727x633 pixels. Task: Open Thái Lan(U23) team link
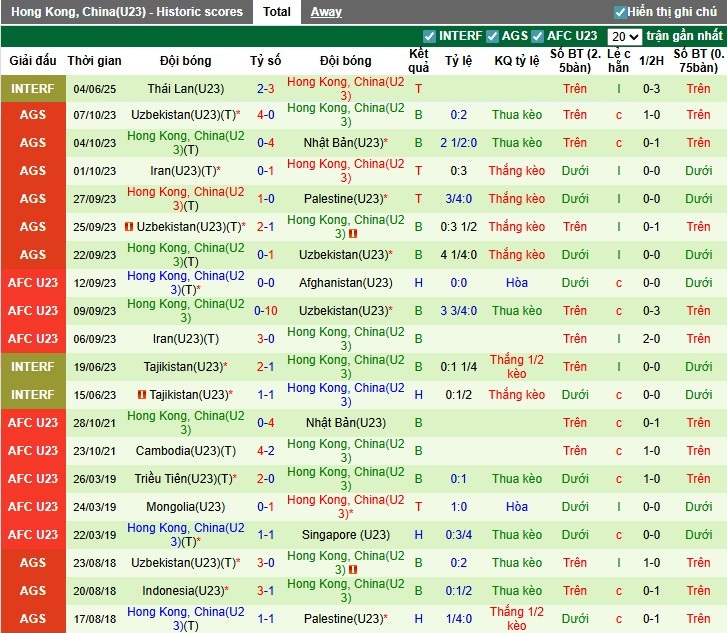point(186,88)
